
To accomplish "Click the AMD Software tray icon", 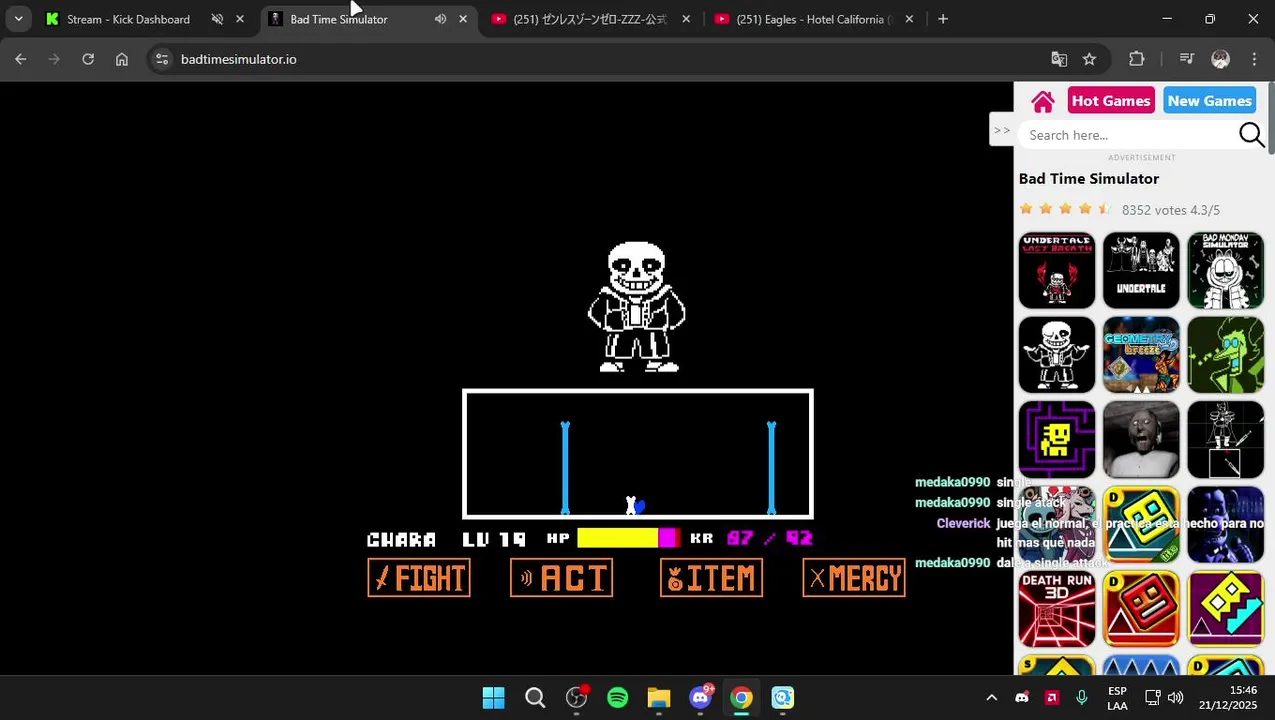I will (x=1051, y=697).
